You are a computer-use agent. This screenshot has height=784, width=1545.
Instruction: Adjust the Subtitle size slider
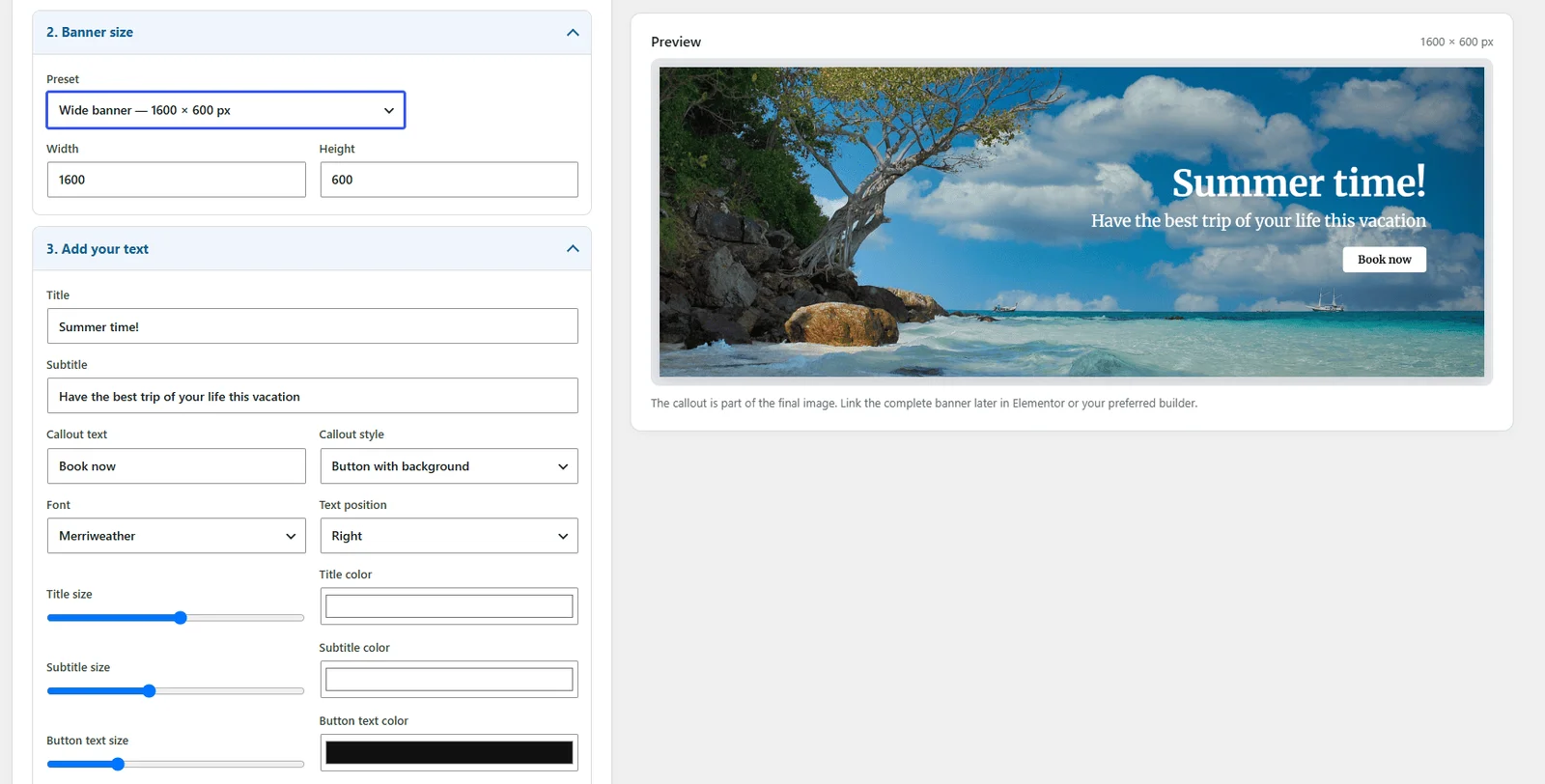[x=176, y=691]
